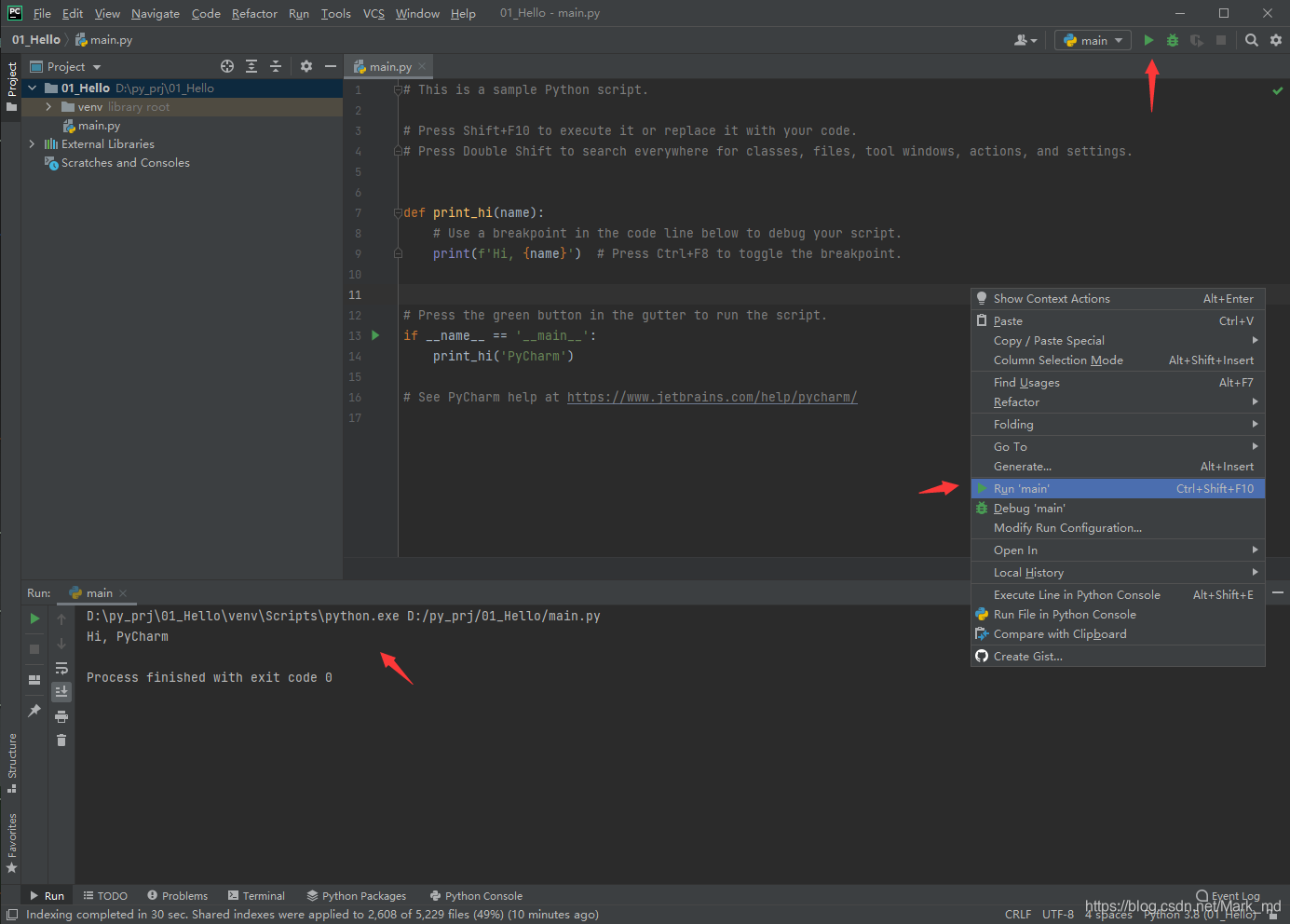This screenshot has height=924, width=1290.
Task: Collapse the 01_Hello project root
Action: 33,88
